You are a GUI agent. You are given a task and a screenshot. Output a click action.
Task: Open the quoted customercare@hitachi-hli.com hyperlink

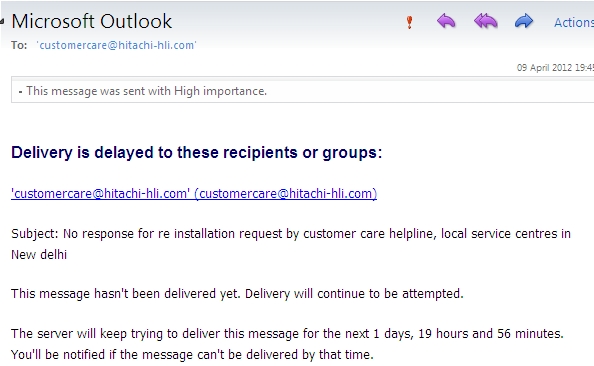point(100,194)
